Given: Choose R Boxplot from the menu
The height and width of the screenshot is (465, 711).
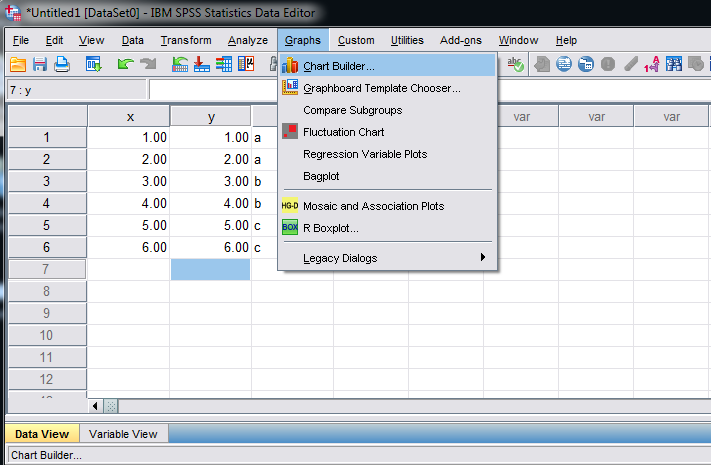Looking at the screenshot, I should pyautogui.click(x=338, y=228).
